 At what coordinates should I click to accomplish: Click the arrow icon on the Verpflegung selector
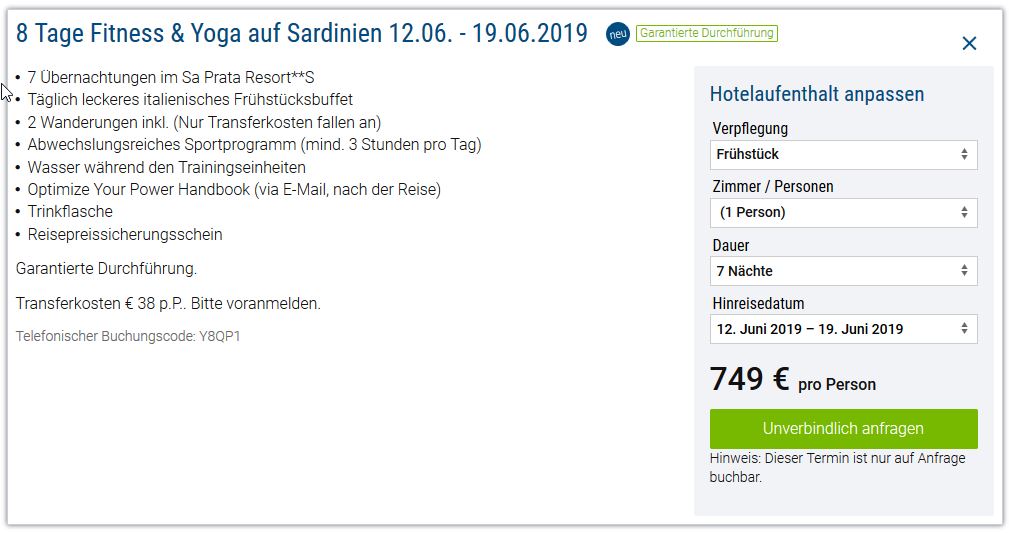(964, 154)
